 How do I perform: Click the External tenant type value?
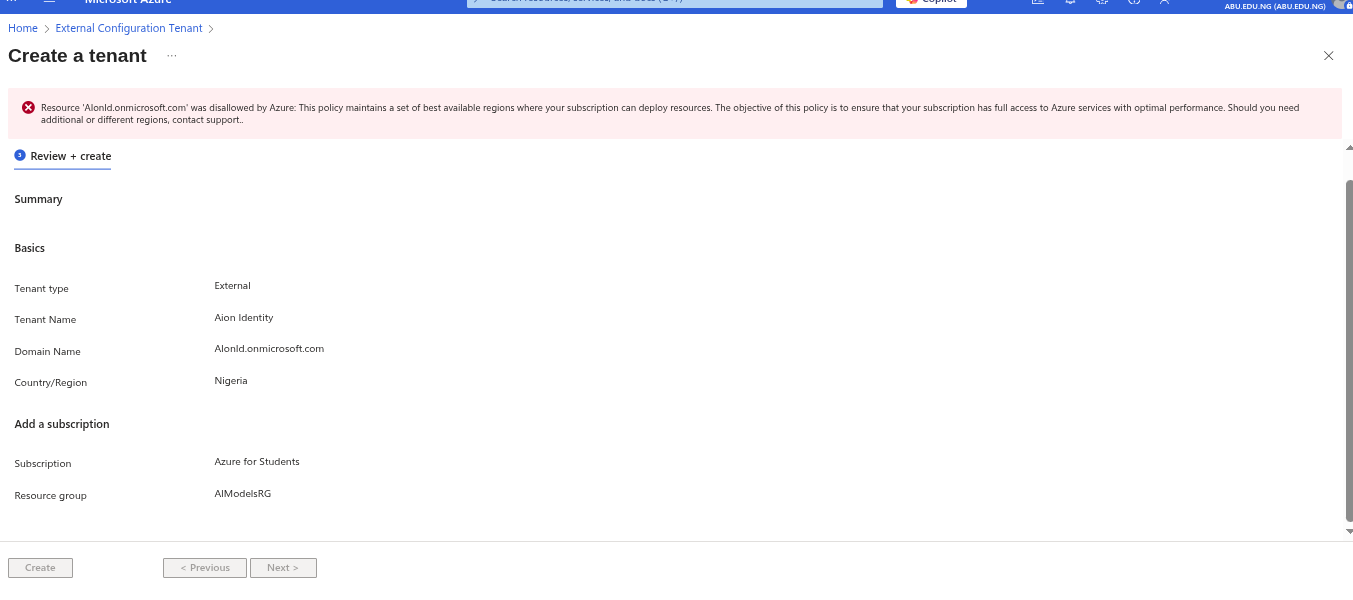tap(233, 286)
